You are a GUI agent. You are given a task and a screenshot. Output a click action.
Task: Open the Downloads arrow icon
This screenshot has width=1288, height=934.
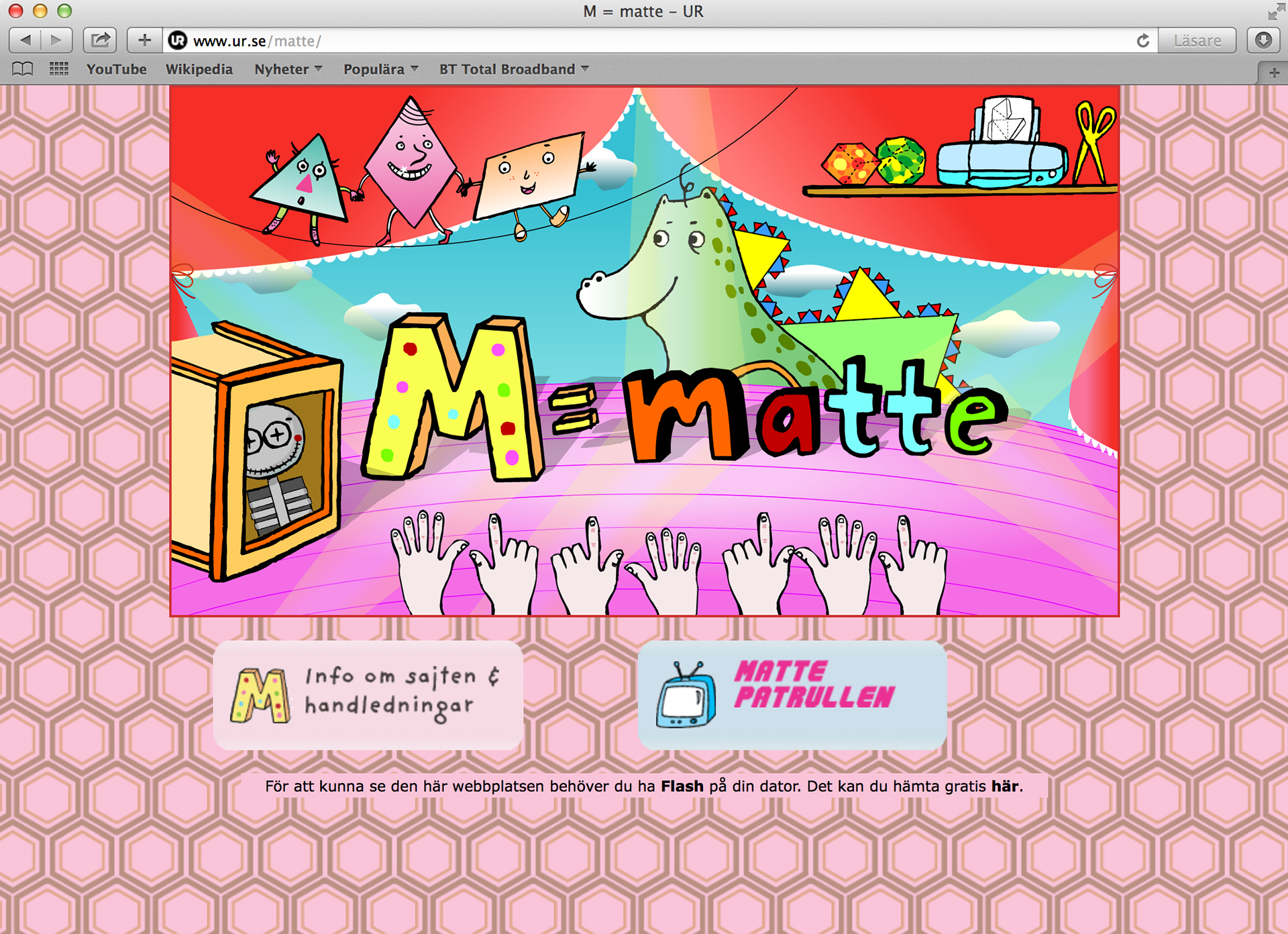coord(1263,40)
